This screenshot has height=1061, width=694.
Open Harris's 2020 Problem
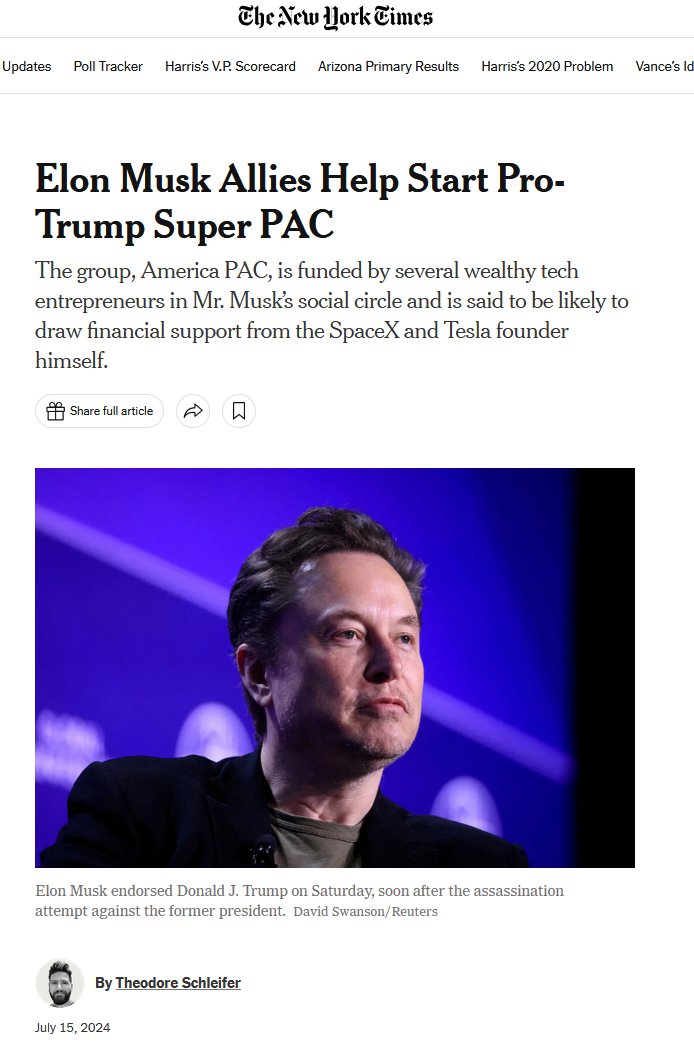[547, 66]
